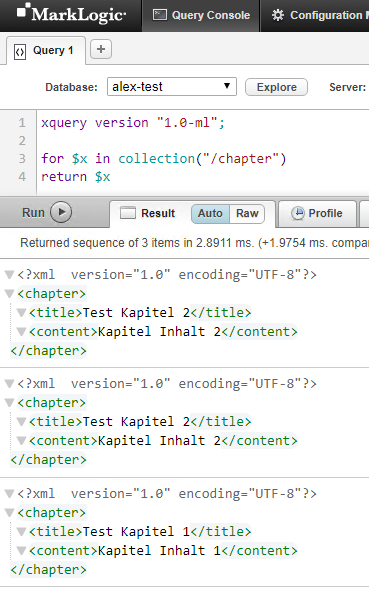The width and height of the screenshot is (369, 595).
Task: Click the Configuration gear icon
Action: click(x=278, y=15)
